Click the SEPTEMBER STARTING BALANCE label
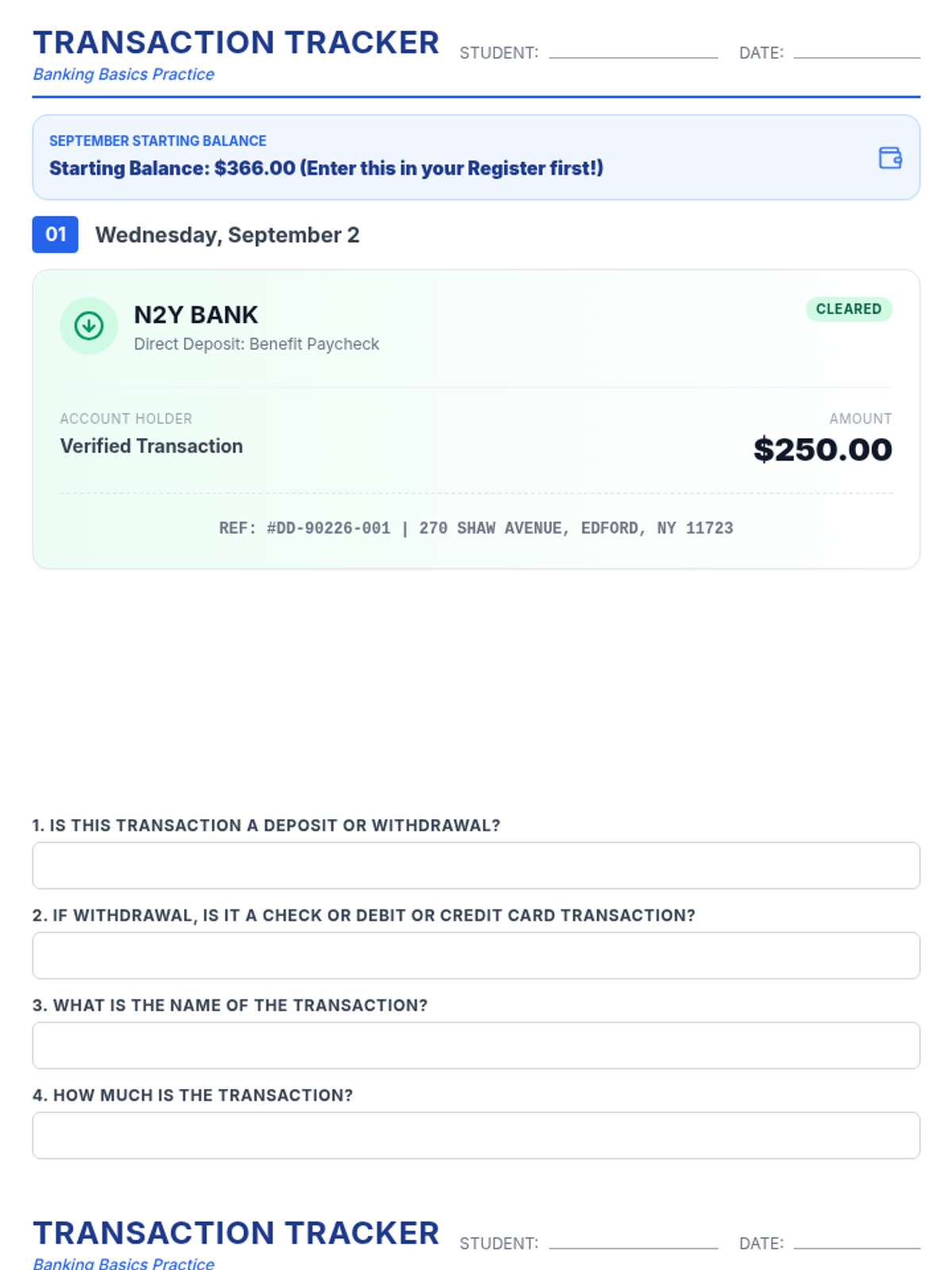This screenshot has height=1270, width=952. pyautogui.click(x=158, y=140)
